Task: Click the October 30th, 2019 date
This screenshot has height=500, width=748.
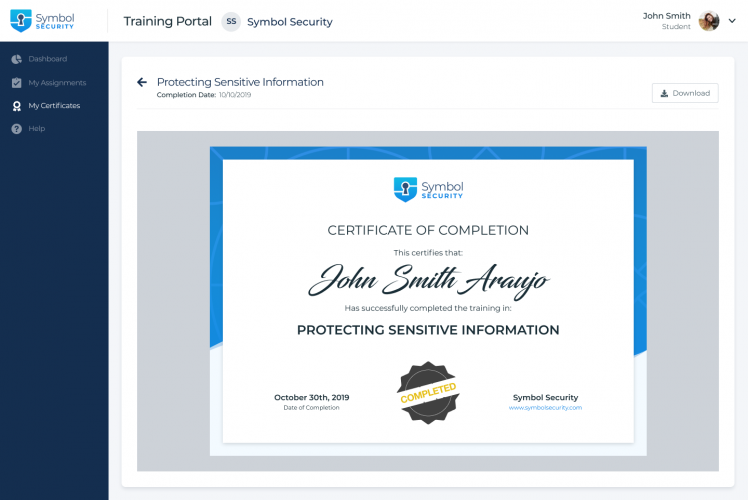Action: pos(312,397)
